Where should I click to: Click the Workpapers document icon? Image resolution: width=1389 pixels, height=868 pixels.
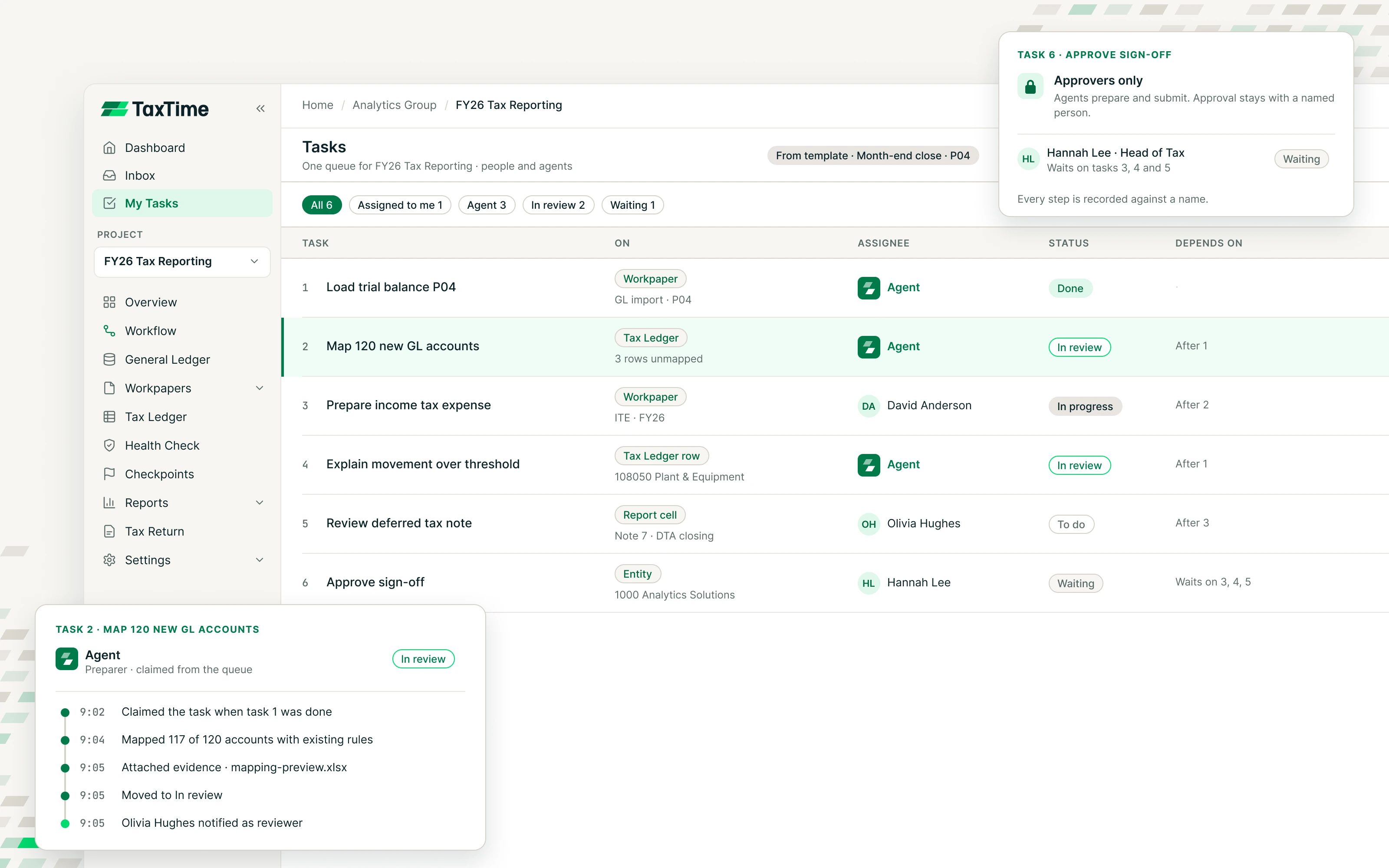pyautogui.click(x=109, y=389)
